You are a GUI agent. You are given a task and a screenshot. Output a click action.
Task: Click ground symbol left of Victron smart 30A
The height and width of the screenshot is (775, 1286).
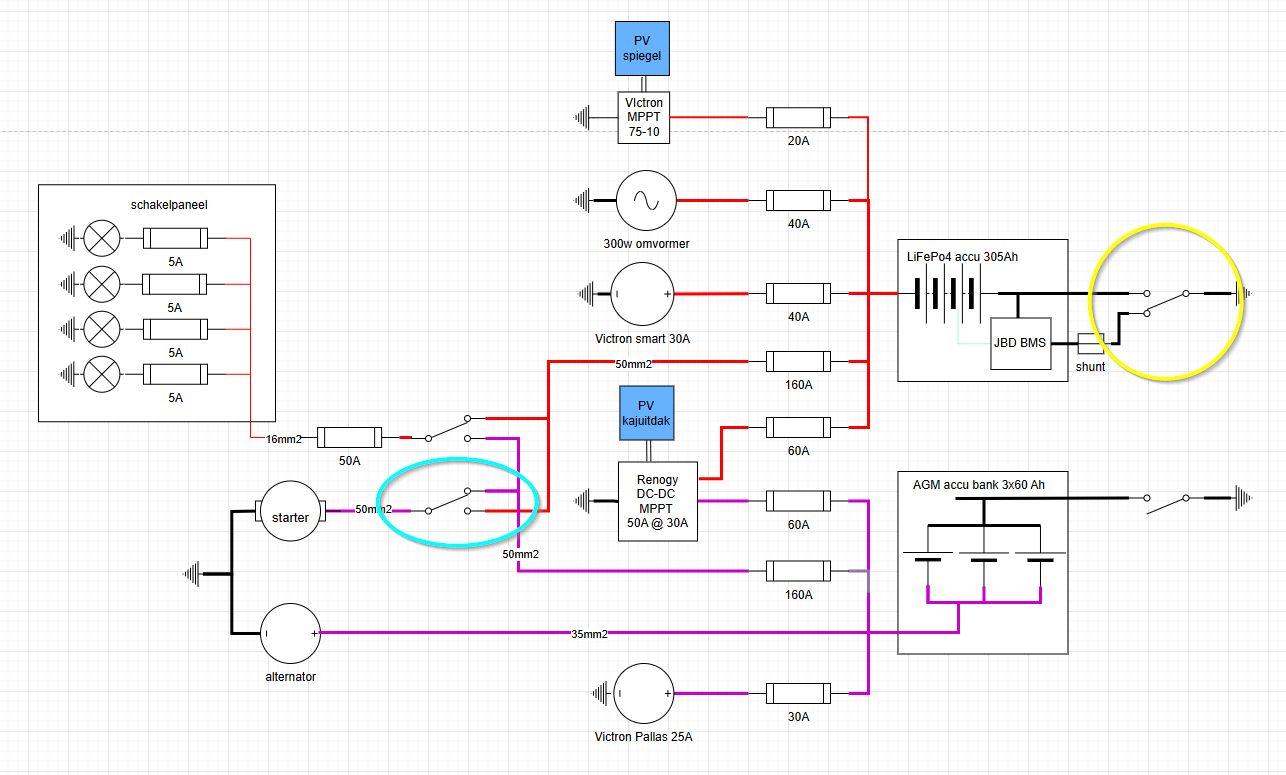click(588, 294)
